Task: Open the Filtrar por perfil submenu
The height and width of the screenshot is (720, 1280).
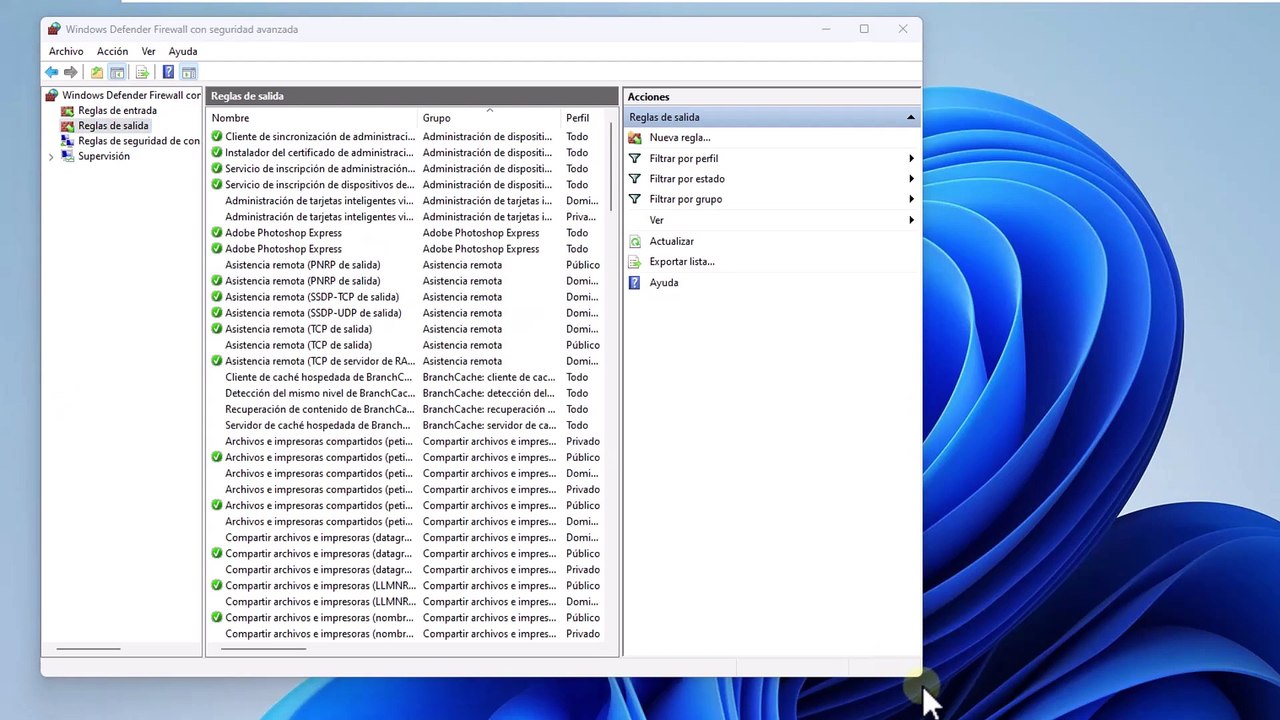Action: coord(771,158)
